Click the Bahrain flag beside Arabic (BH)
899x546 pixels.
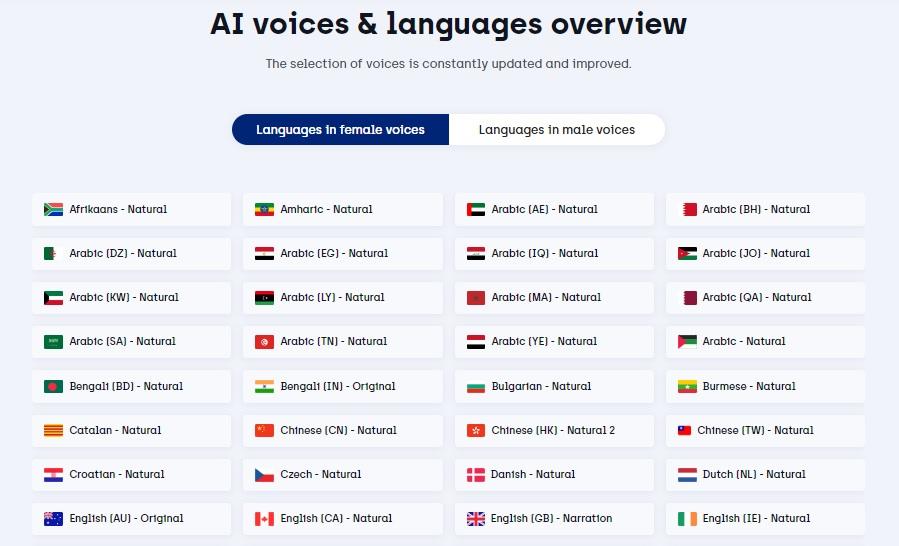689,209
